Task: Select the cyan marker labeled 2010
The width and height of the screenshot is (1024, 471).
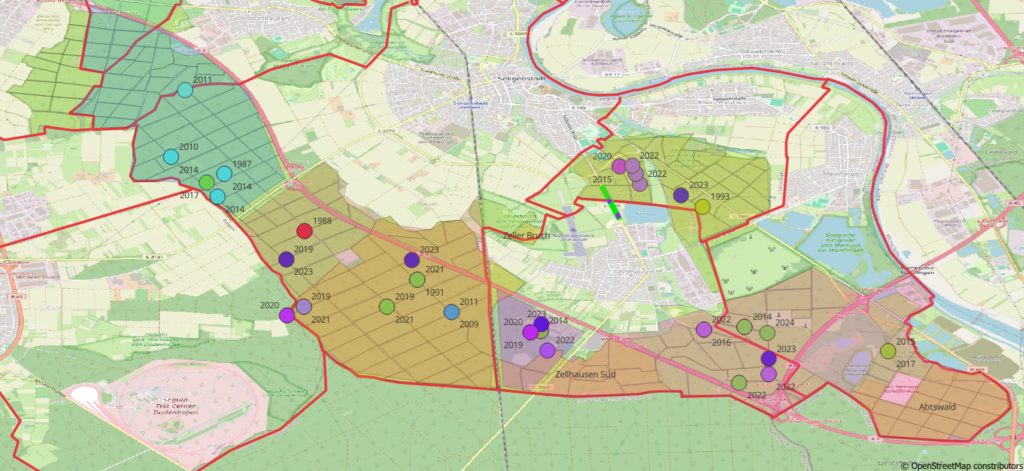Action: point(171,157)
